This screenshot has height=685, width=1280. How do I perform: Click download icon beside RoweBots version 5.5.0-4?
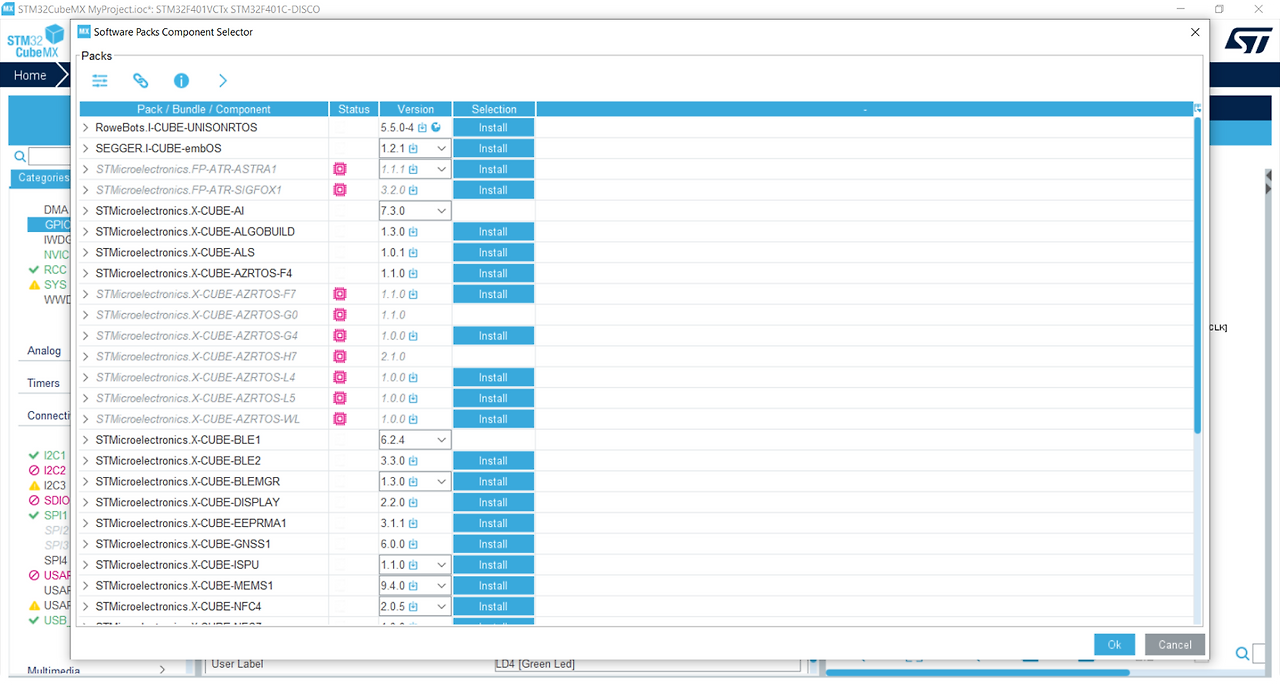coord(422,128)
